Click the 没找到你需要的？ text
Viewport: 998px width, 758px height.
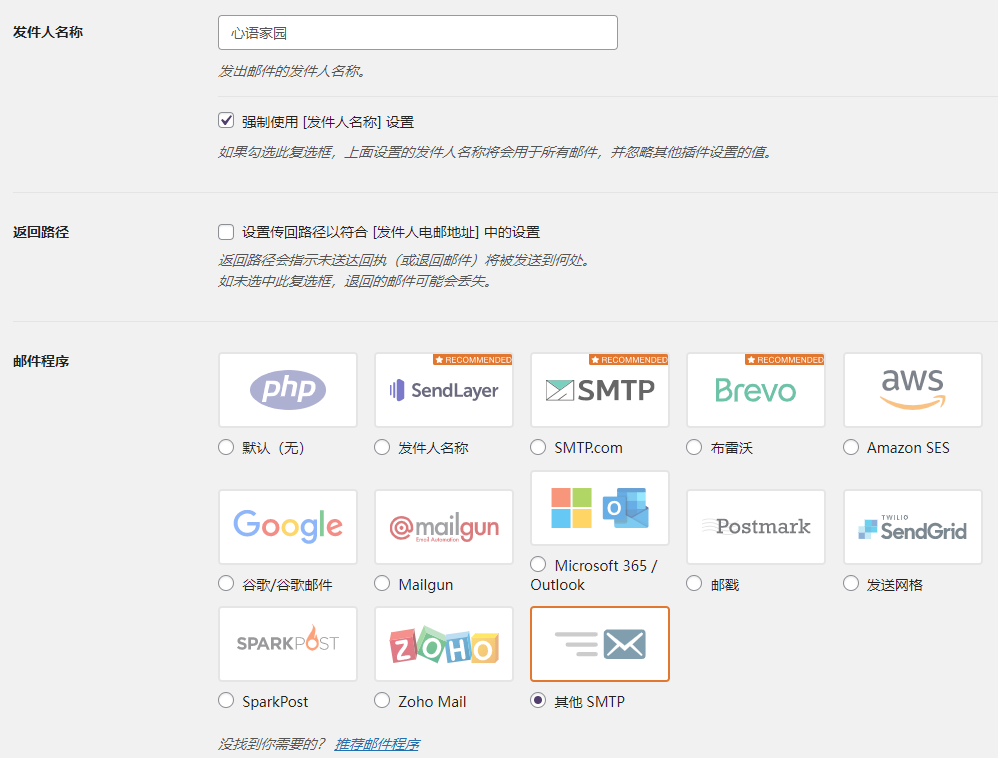coord(272,744)
